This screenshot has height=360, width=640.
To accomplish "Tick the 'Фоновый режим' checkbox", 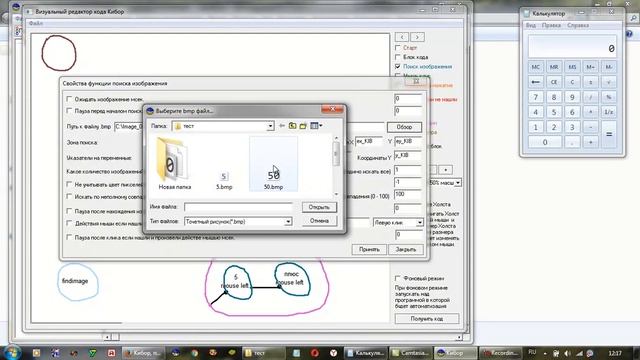I will (x=398, y=278).
